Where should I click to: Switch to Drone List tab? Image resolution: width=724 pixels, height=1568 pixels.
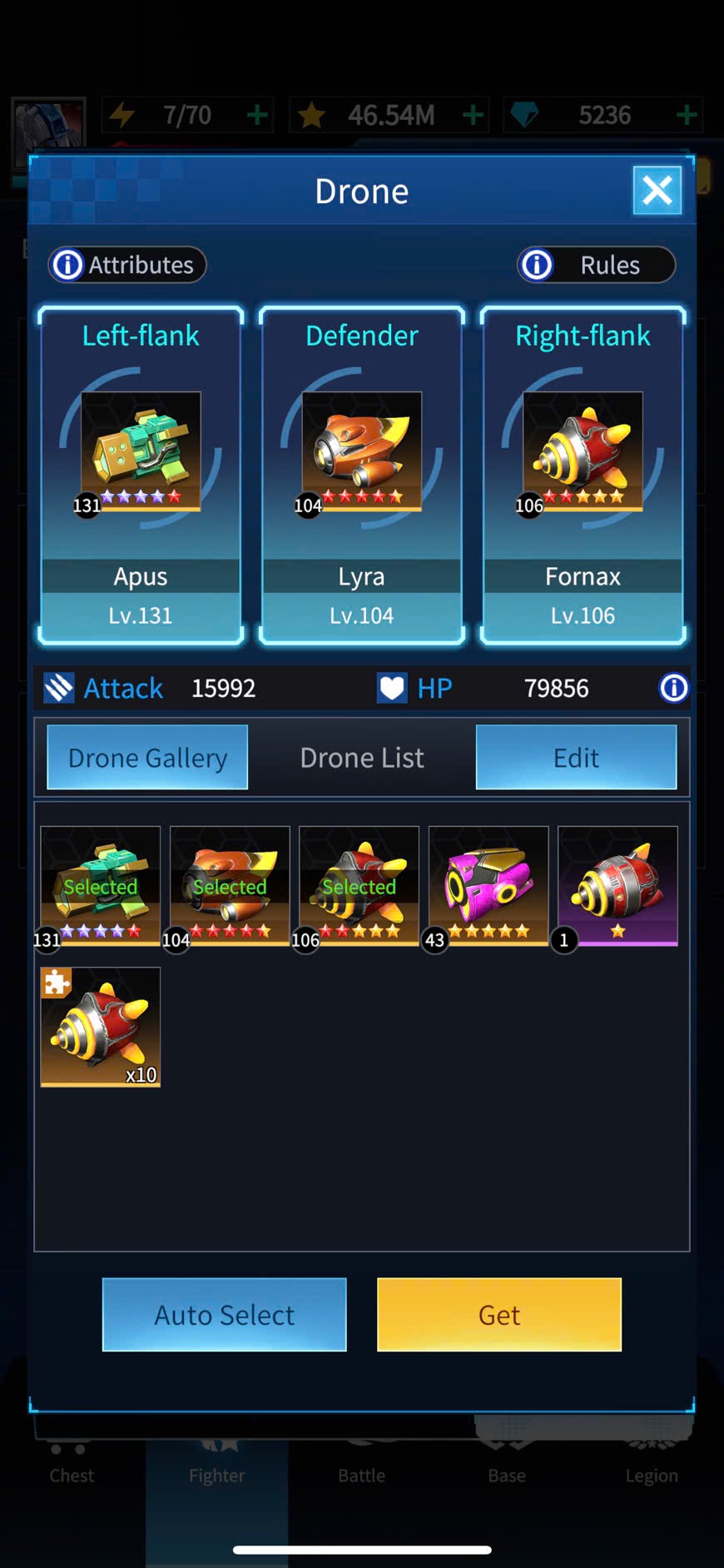coord(362,757)
